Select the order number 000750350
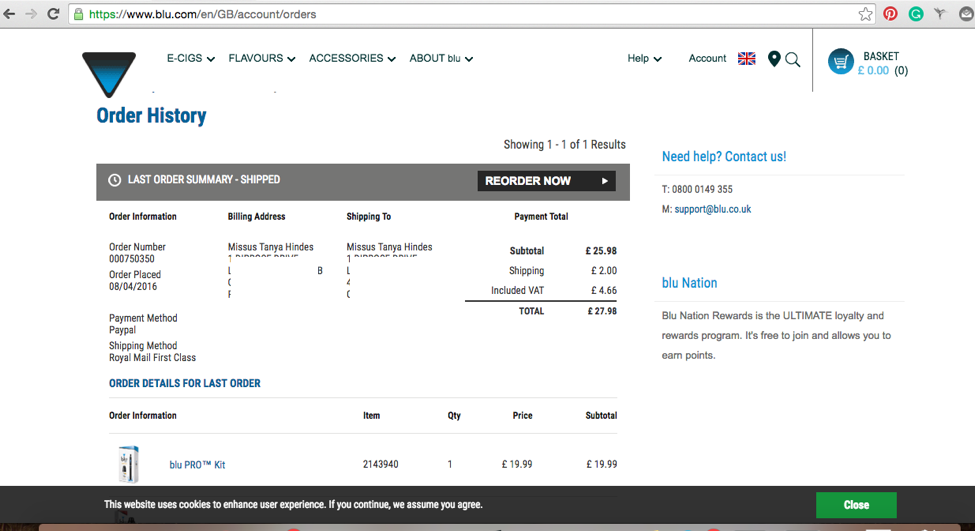The height and width of the screenshot is (531, 975). [132, 259]
